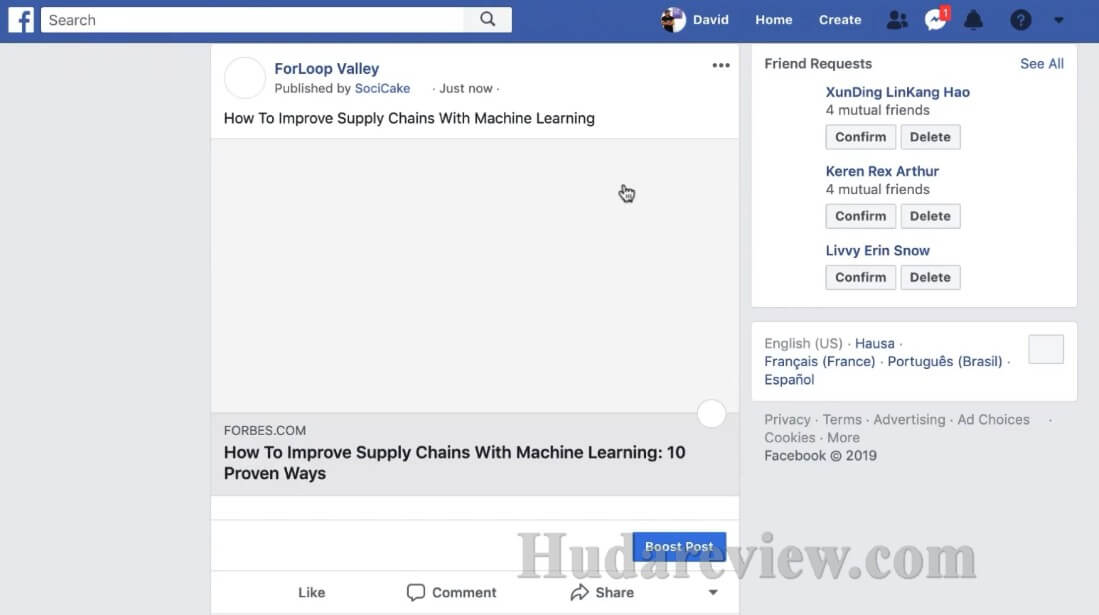Delete Keren Rex Arthur's friend request
The width and height of the screenshot is (1099, 615).
coord(930,216)
